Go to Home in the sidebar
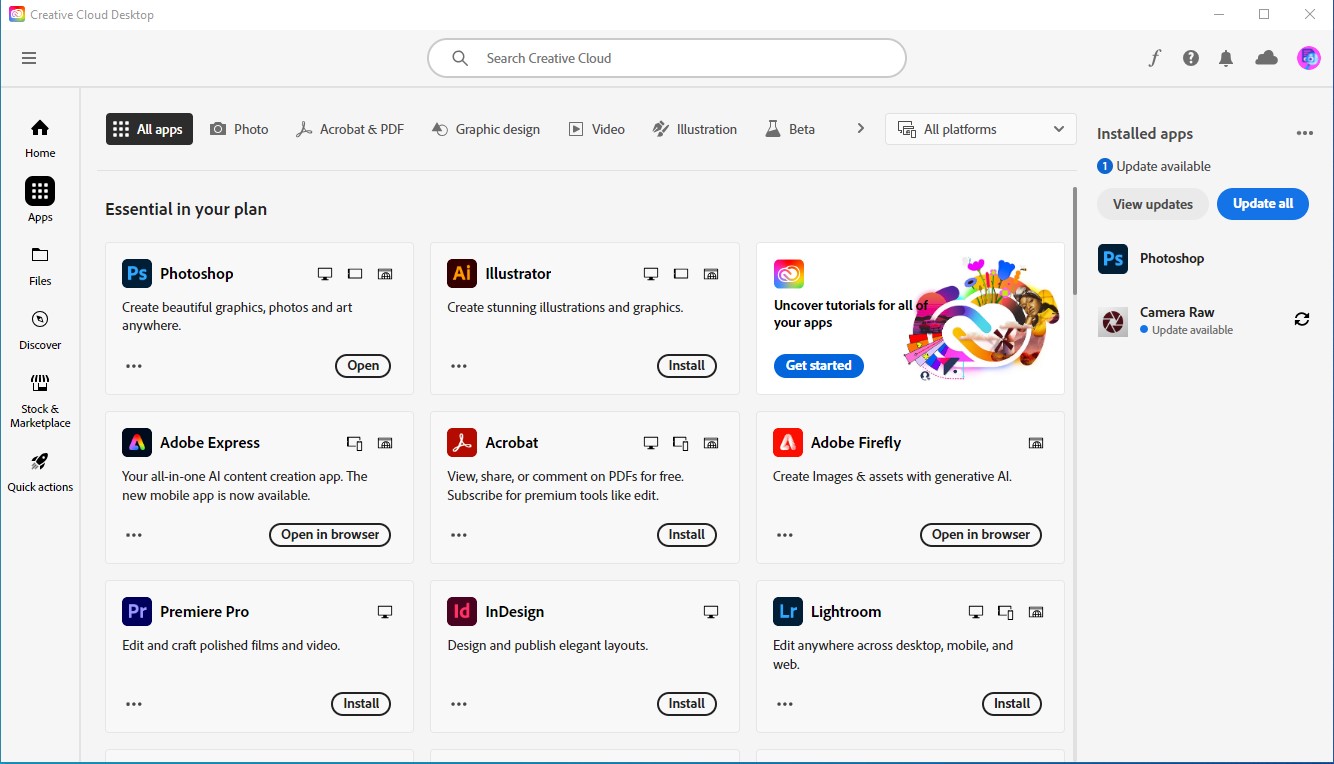 [40, 138]
